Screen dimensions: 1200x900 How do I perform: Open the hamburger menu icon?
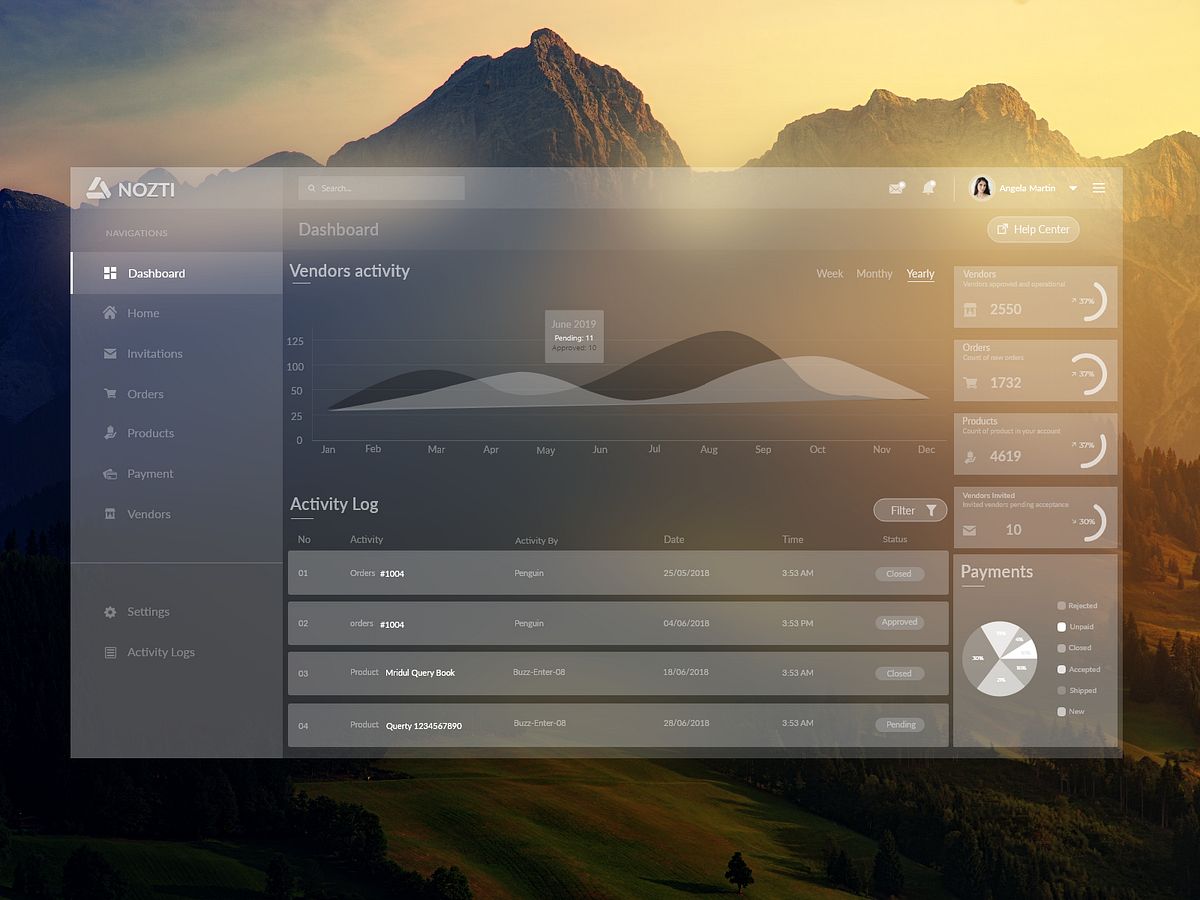coord(1098,187)
